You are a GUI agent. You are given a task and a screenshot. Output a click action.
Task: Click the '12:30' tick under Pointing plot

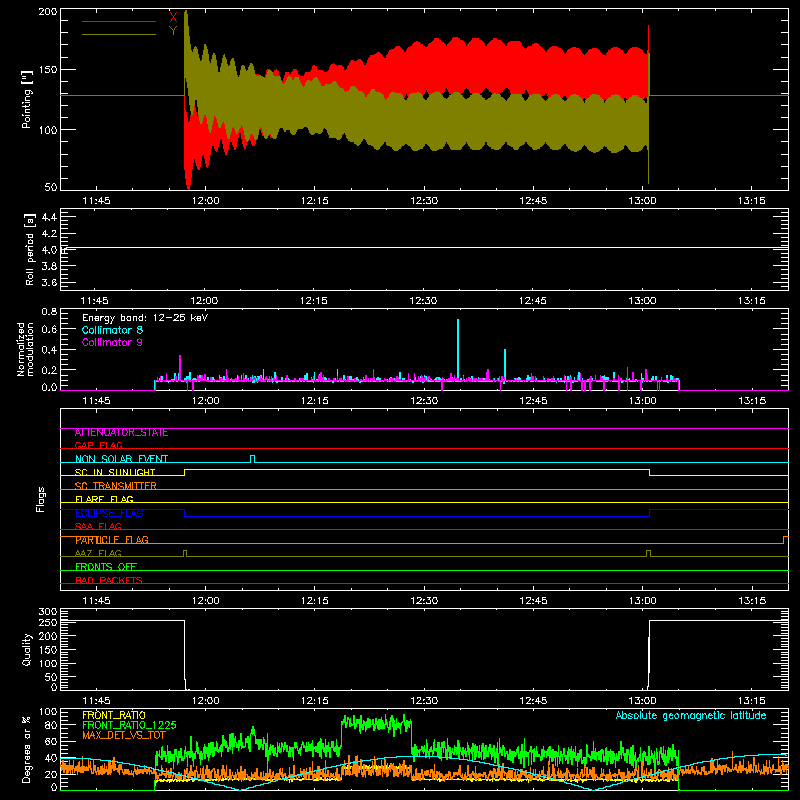424,201
